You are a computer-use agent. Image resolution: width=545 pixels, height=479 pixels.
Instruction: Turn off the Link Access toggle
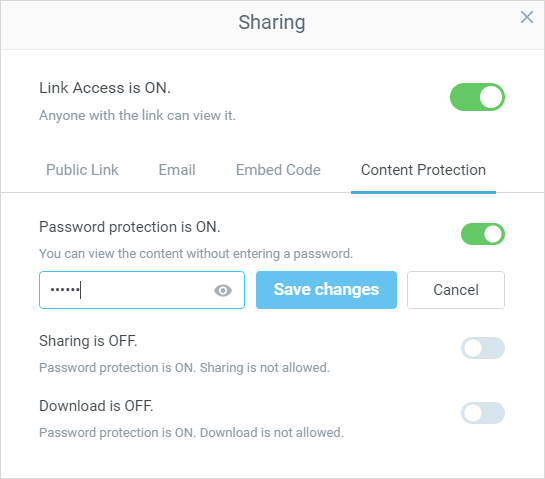point(477,97)
